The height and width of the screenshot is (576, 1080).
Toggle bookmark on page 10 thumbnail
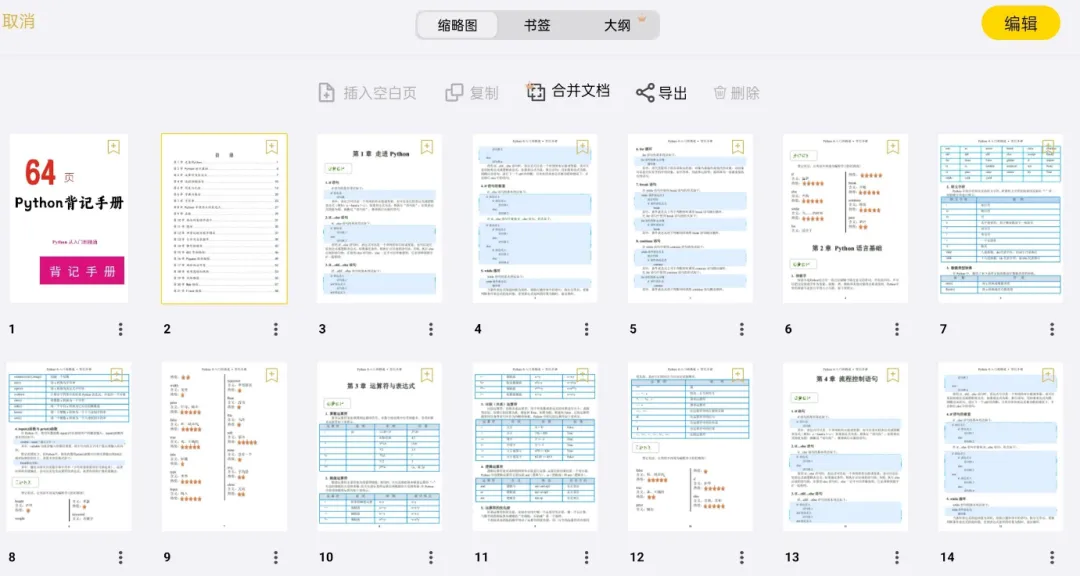tap(427, 375)
